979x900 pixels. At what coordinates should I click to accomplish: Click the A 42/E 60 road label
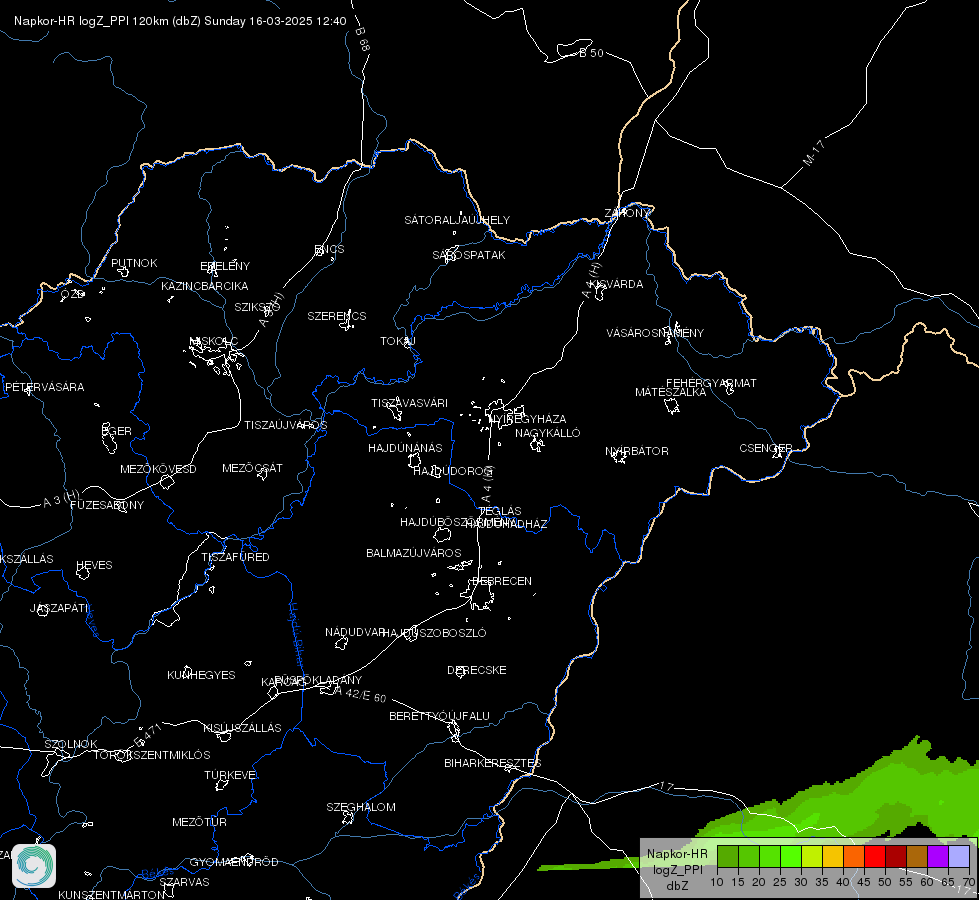(360, 695)
